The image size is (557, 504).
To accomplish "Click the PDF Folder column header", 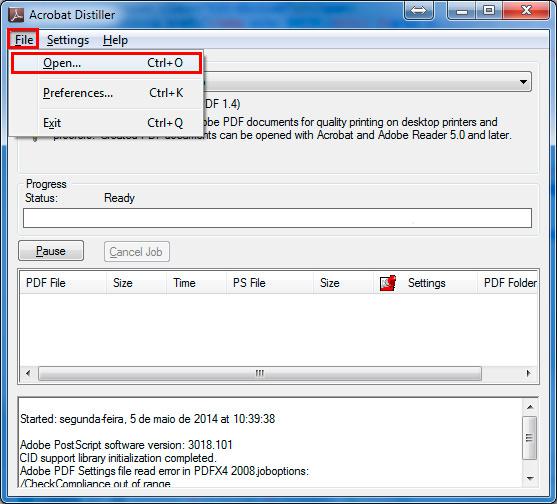I will coord(508,283).
